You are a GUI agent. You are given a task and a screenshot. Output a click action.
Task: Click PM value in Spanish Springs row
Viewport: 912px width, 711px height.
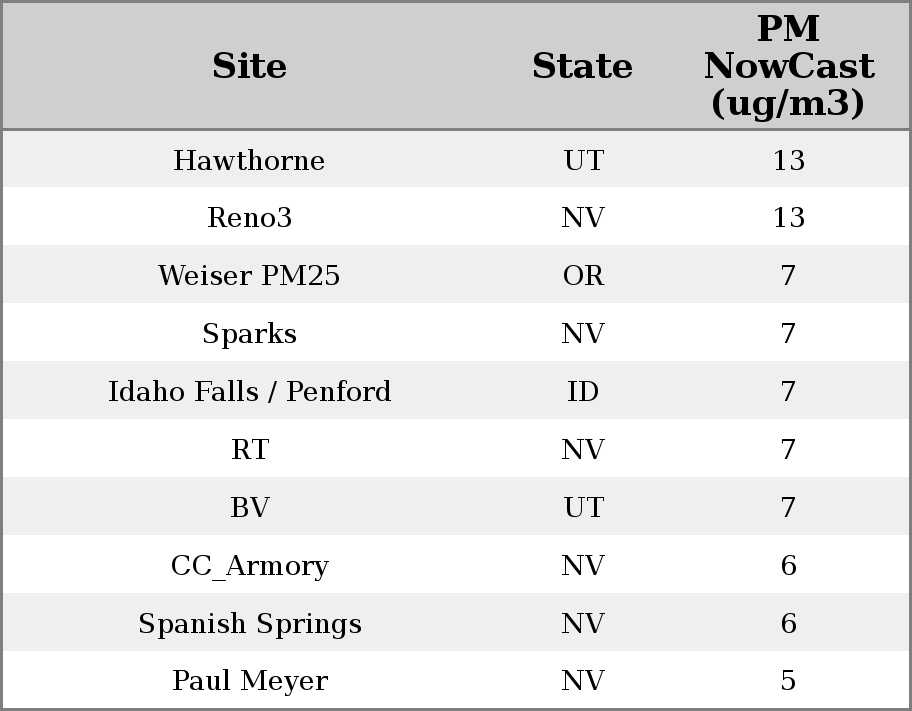(x=788, y=624)
